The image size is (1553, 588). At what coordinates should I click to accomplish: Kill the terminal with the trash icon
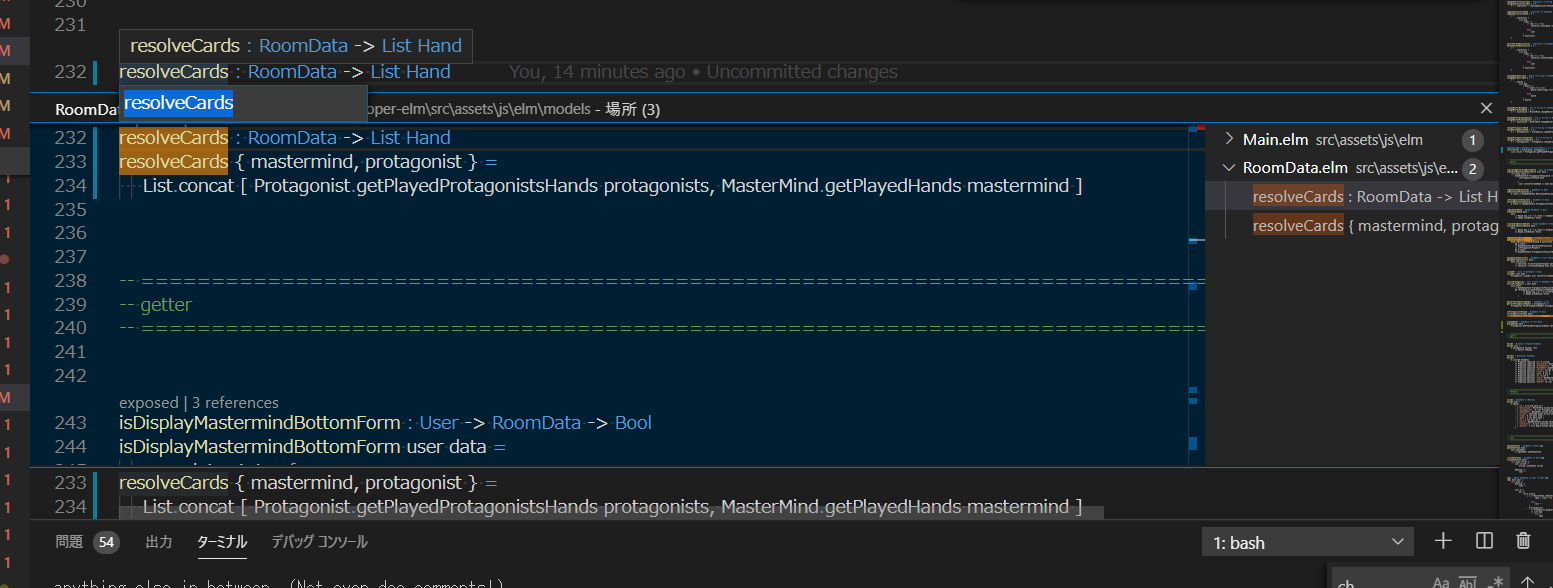[x=1523, y=541]
